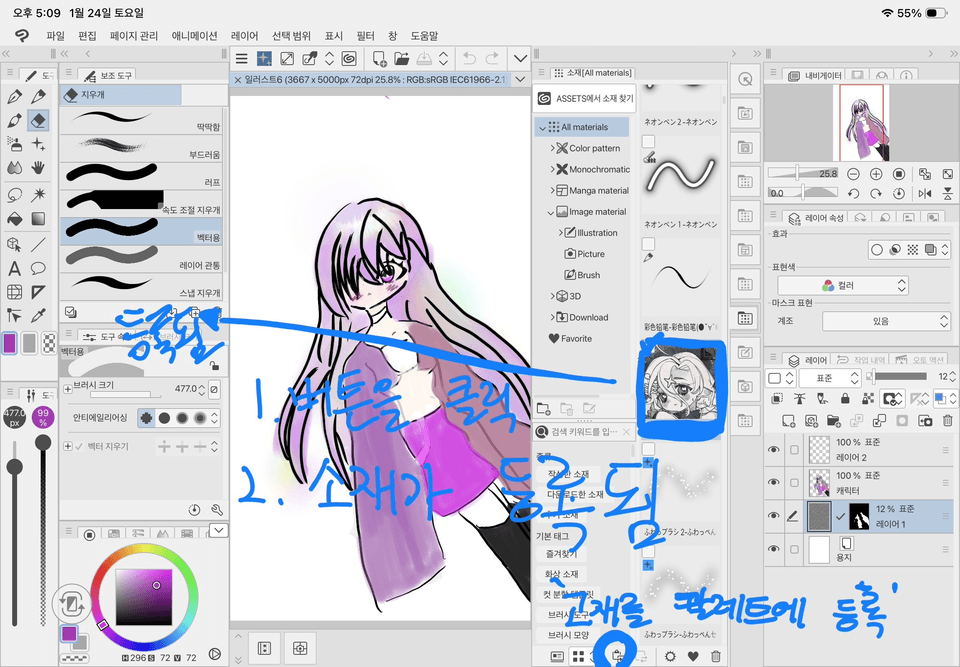Select the Gradient tool

(39, 219)
